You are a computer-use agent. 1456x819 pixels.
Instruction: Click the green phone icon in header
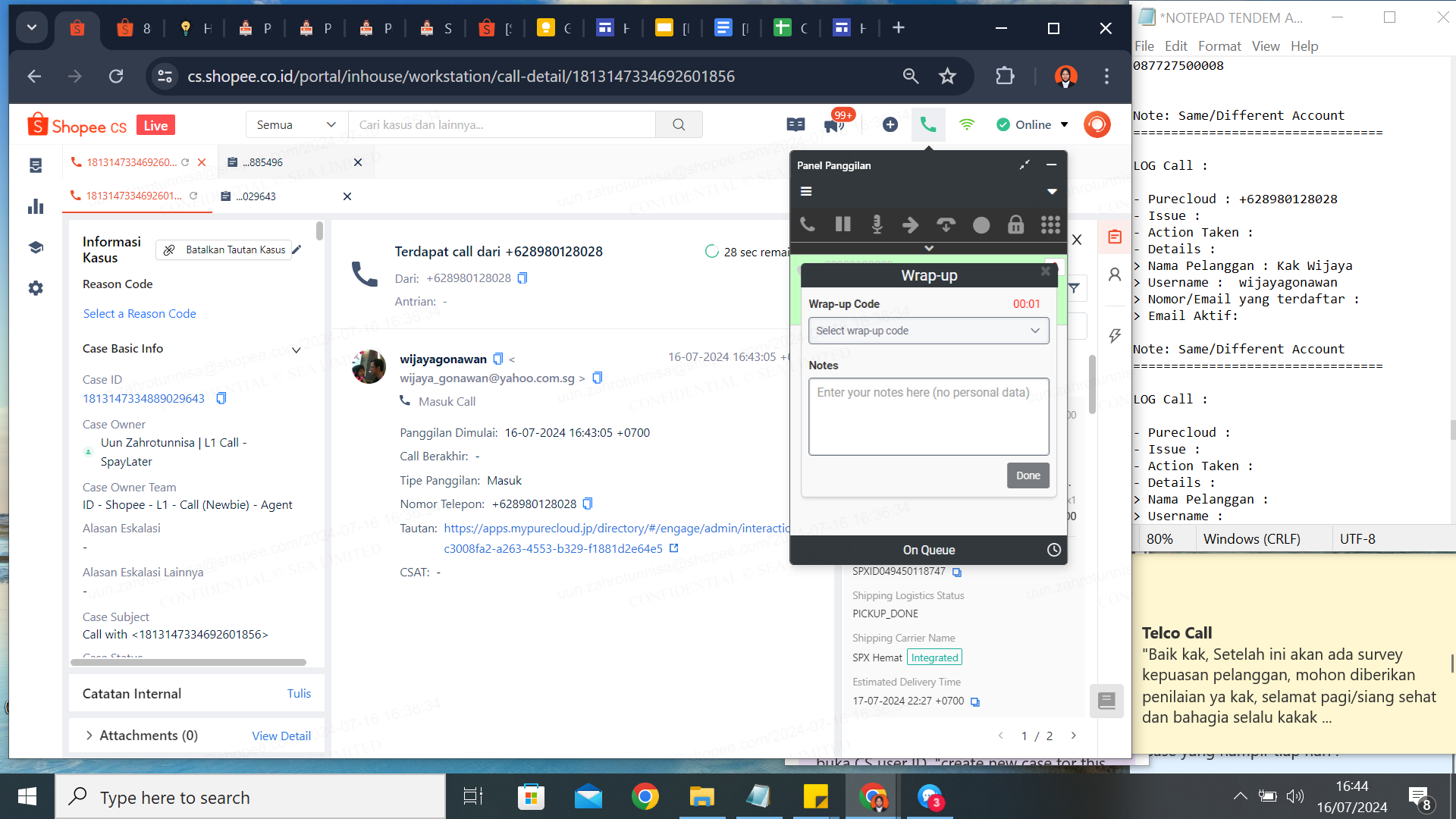coord(927,124)
